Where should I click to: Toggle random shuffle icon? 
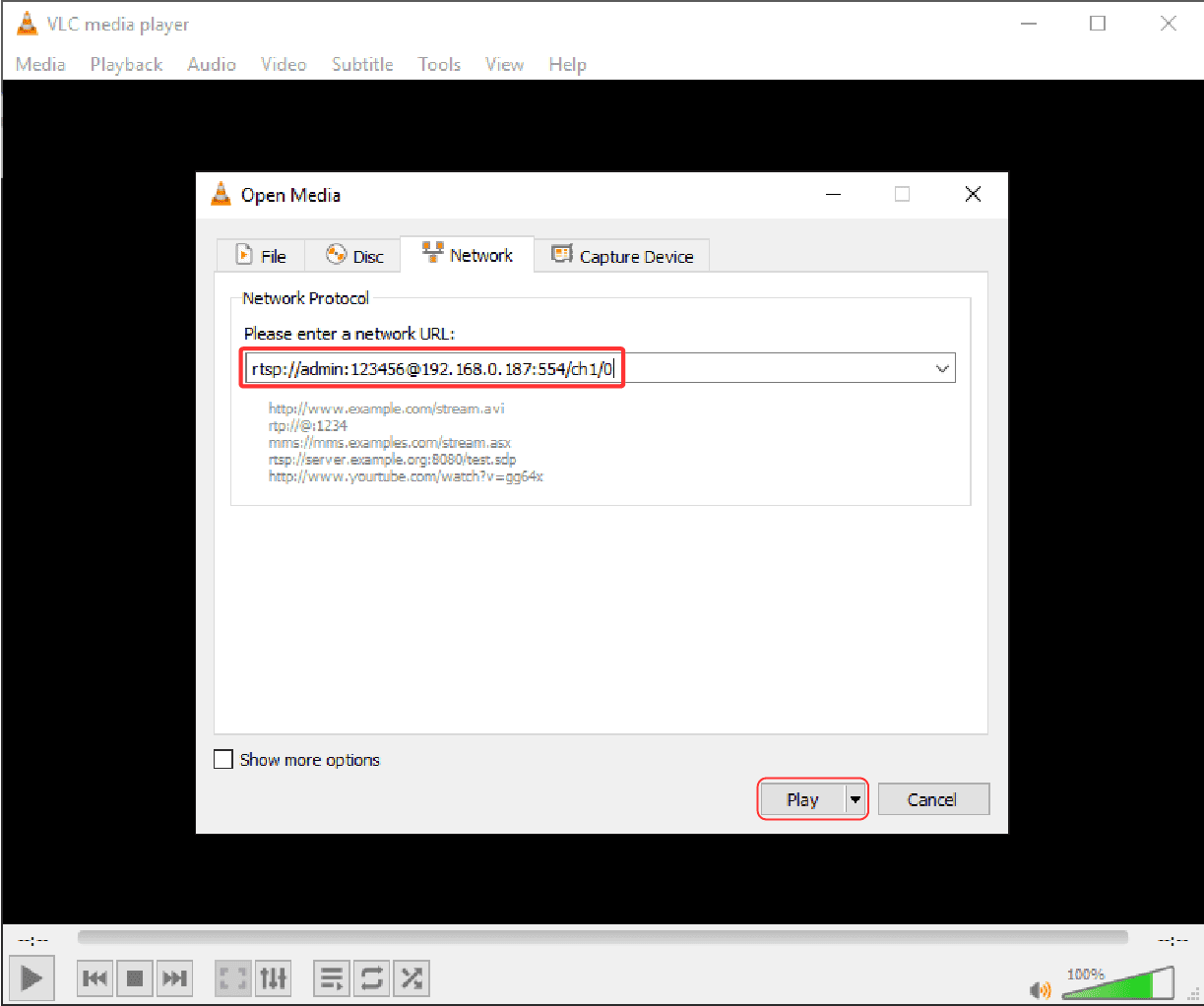[x=411, y=977]
